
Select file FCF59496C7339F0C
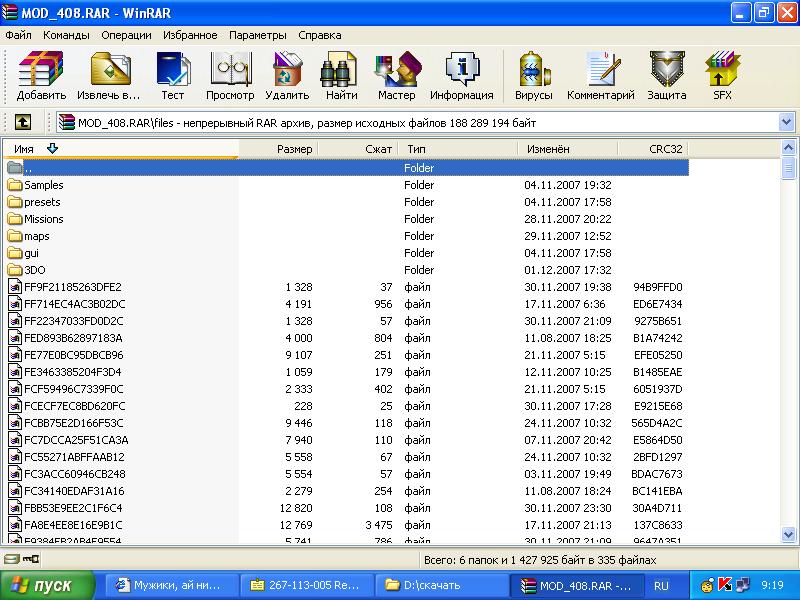[348, 389]
